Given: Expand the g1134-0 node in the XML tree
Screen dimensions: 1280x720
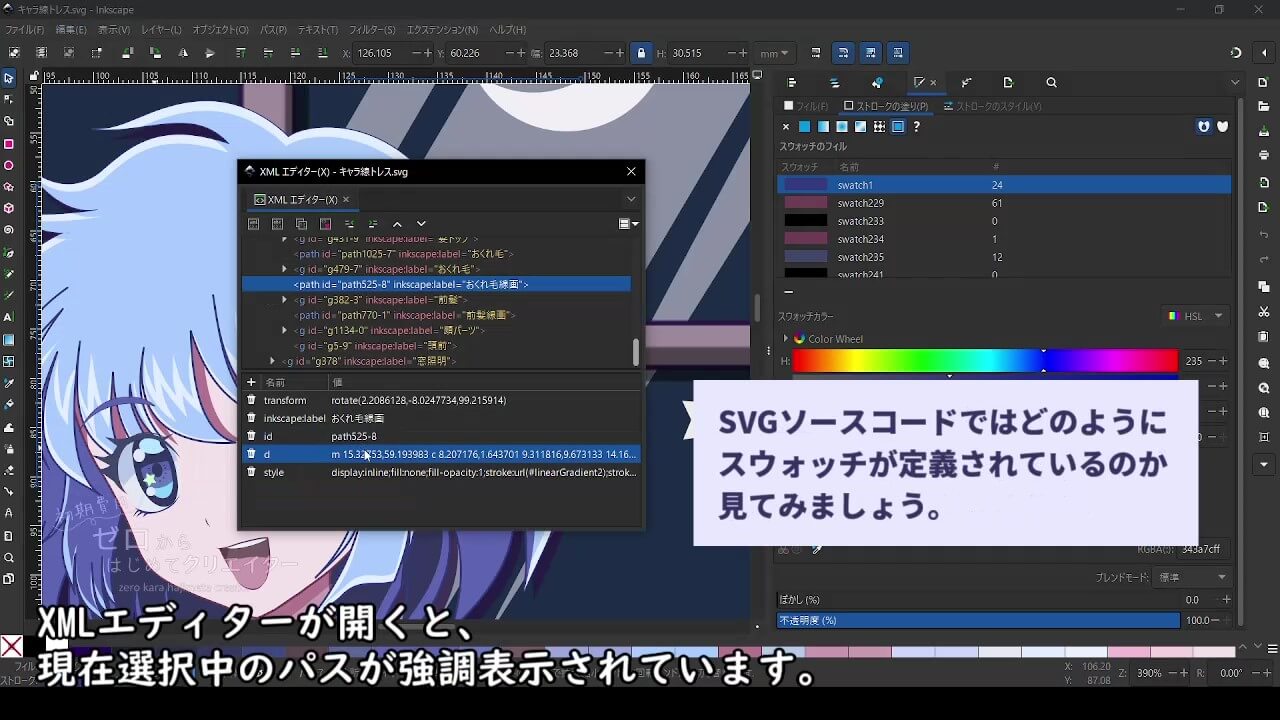Looking at the screenshot, I should pyautogui.click(x=284, y=330).
